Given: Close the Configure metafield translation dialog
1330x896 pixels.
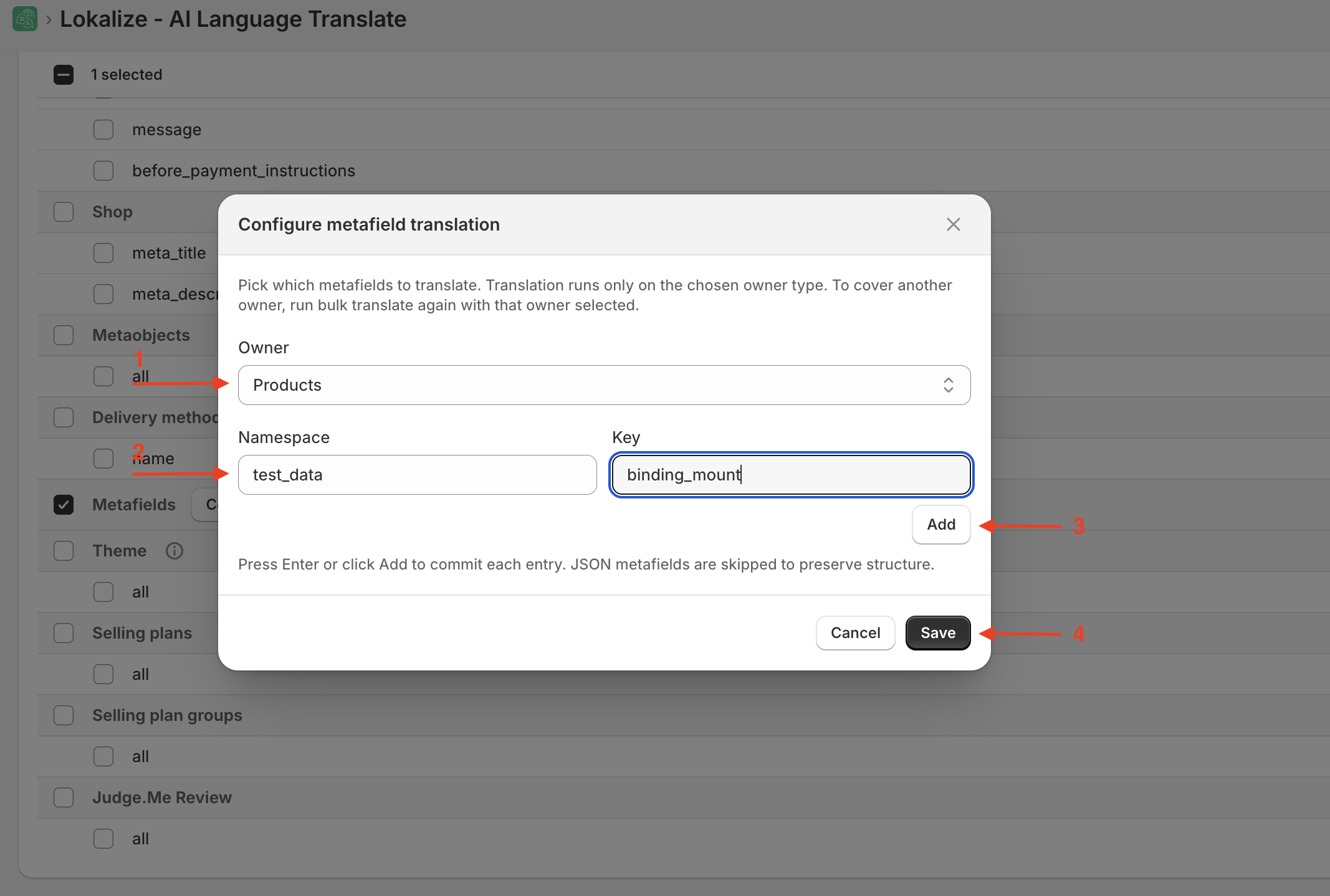Looking at the screenshot, I should tap(953, 224).
